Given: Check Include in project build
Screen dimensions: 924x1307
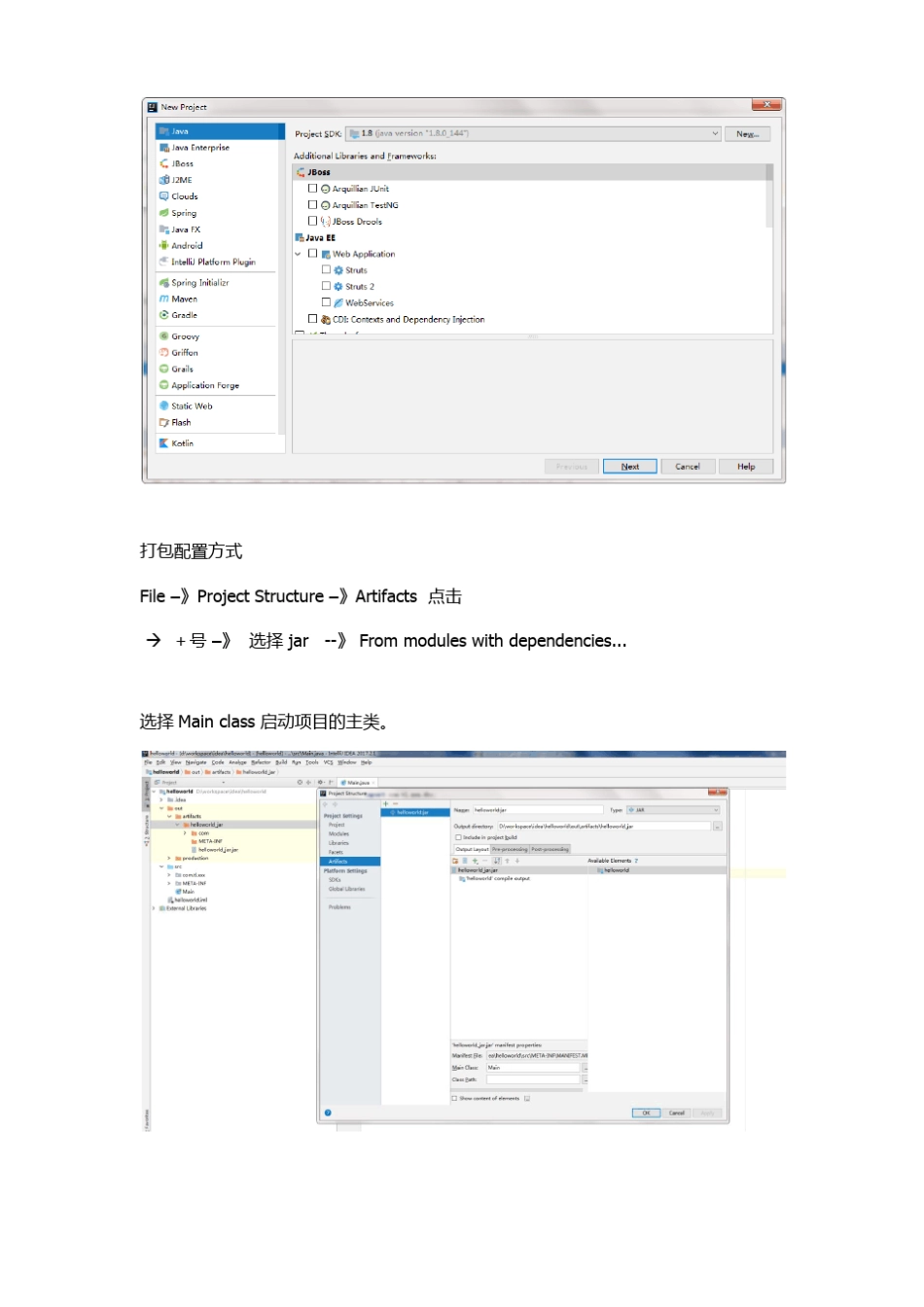Looking at the screenshot, I should point(458,837).
